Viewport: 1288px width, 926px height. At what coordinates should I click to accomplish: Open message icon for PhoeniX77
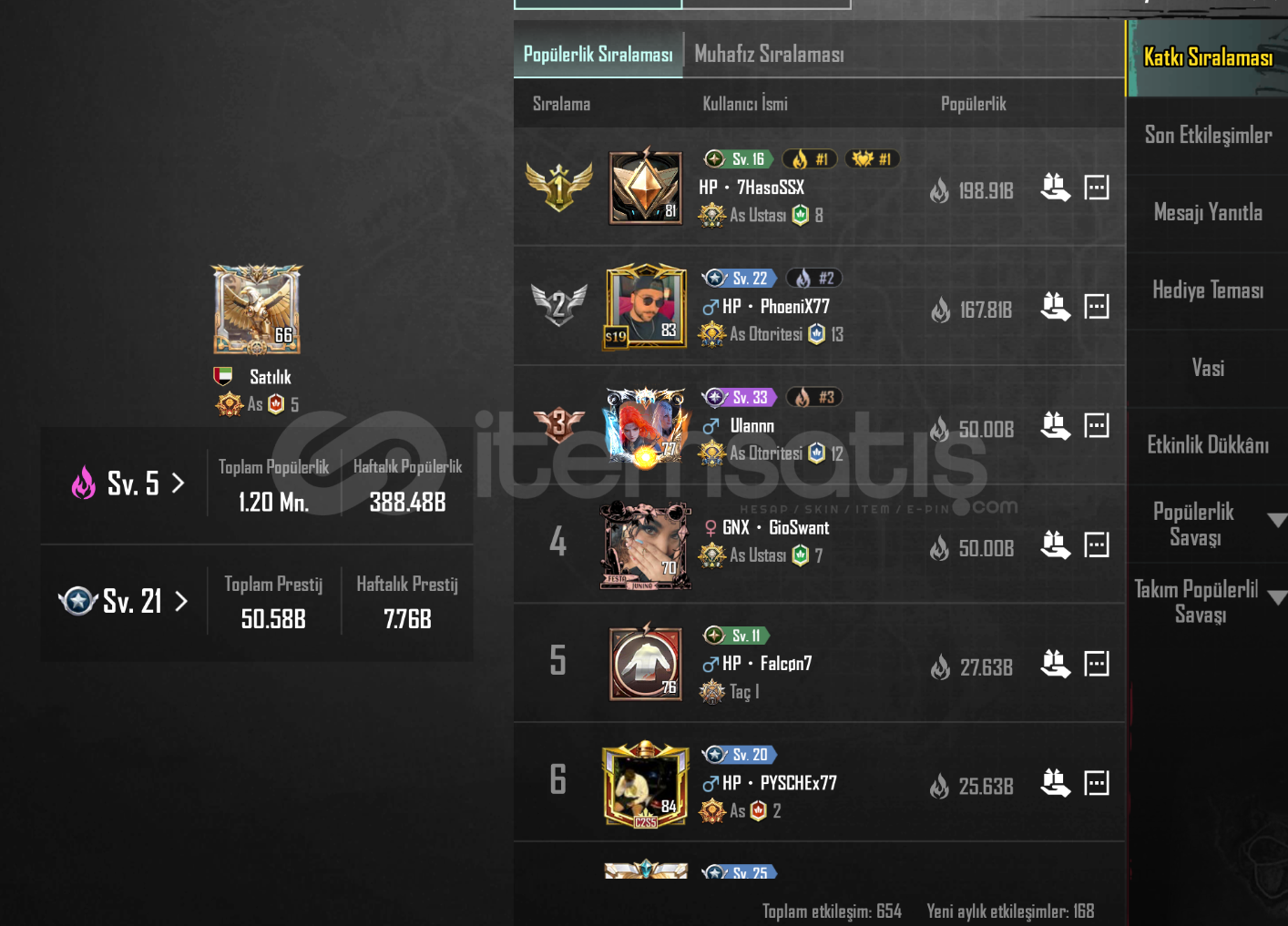tap(1097, 307)
